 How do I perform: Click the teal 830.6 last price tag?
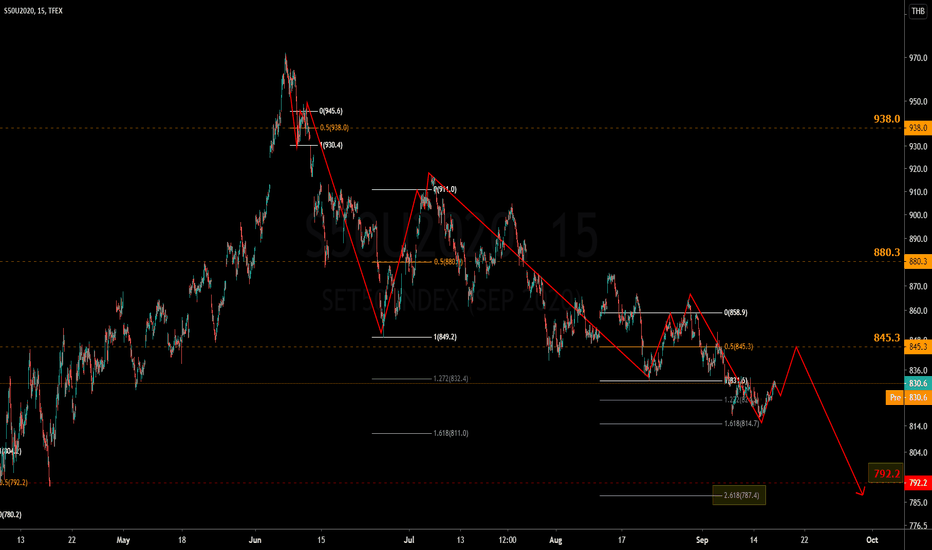(x=918, y=384)
